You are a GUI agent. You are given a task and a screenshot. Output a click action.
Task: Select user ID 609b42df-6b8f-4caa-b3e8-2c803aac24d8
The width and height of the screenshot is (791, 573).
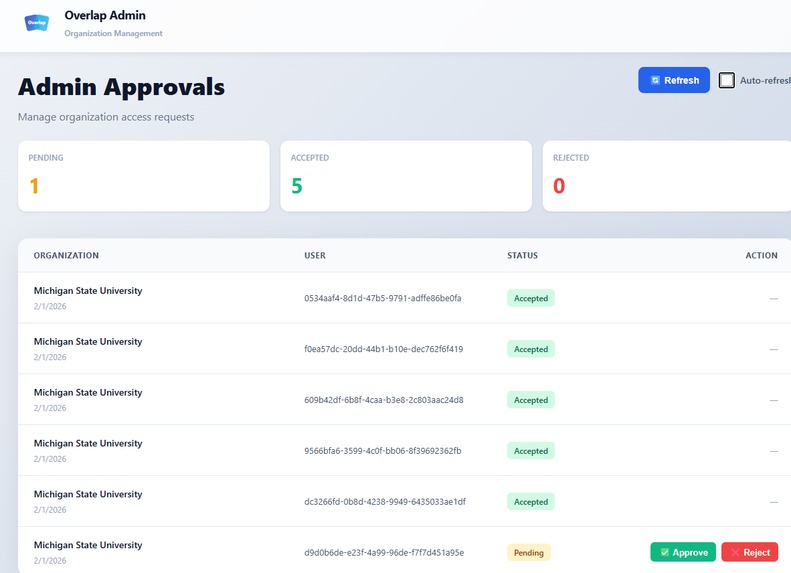[383, 400]
